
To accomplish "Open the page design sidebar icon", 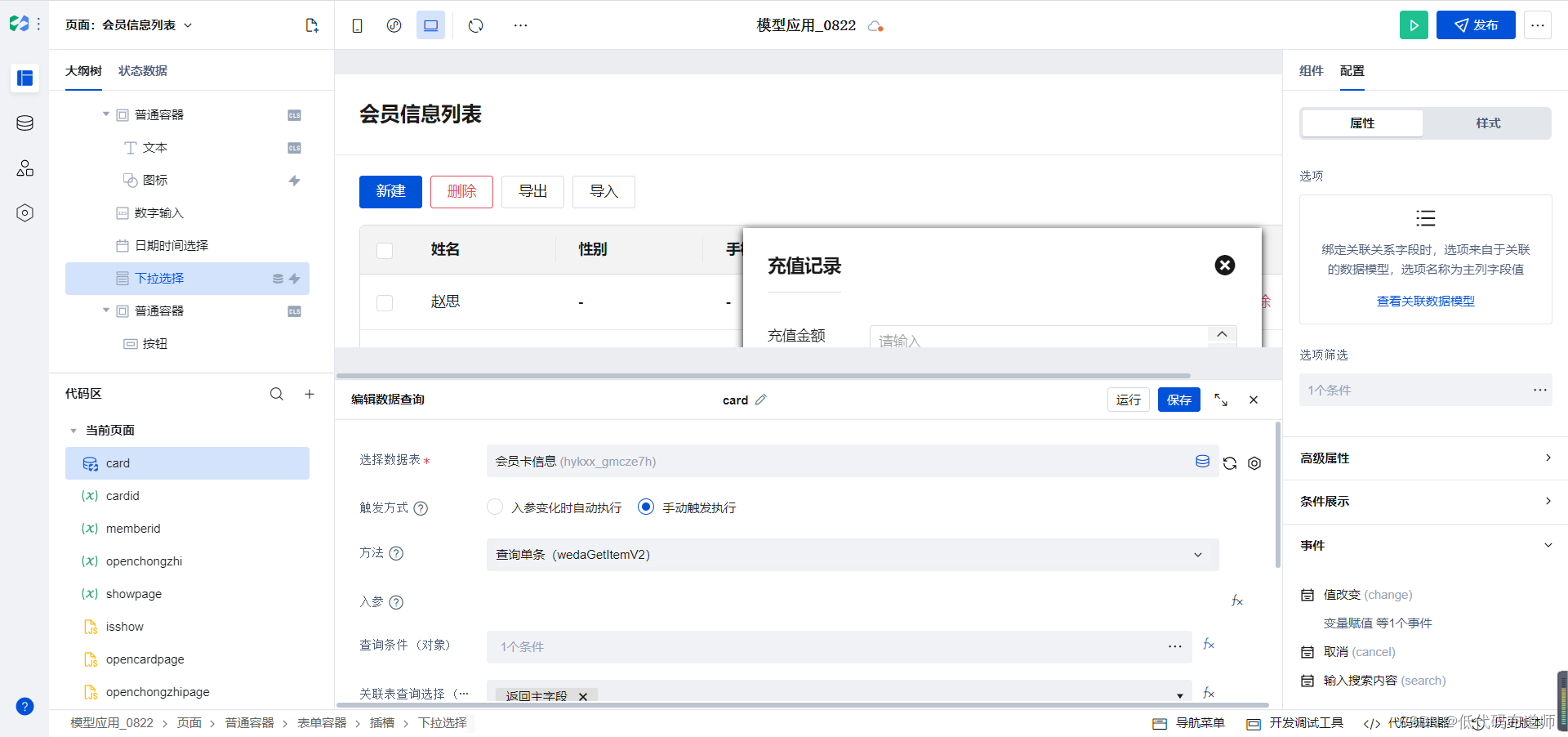I will pyautogui.click(x=24, y=78).
